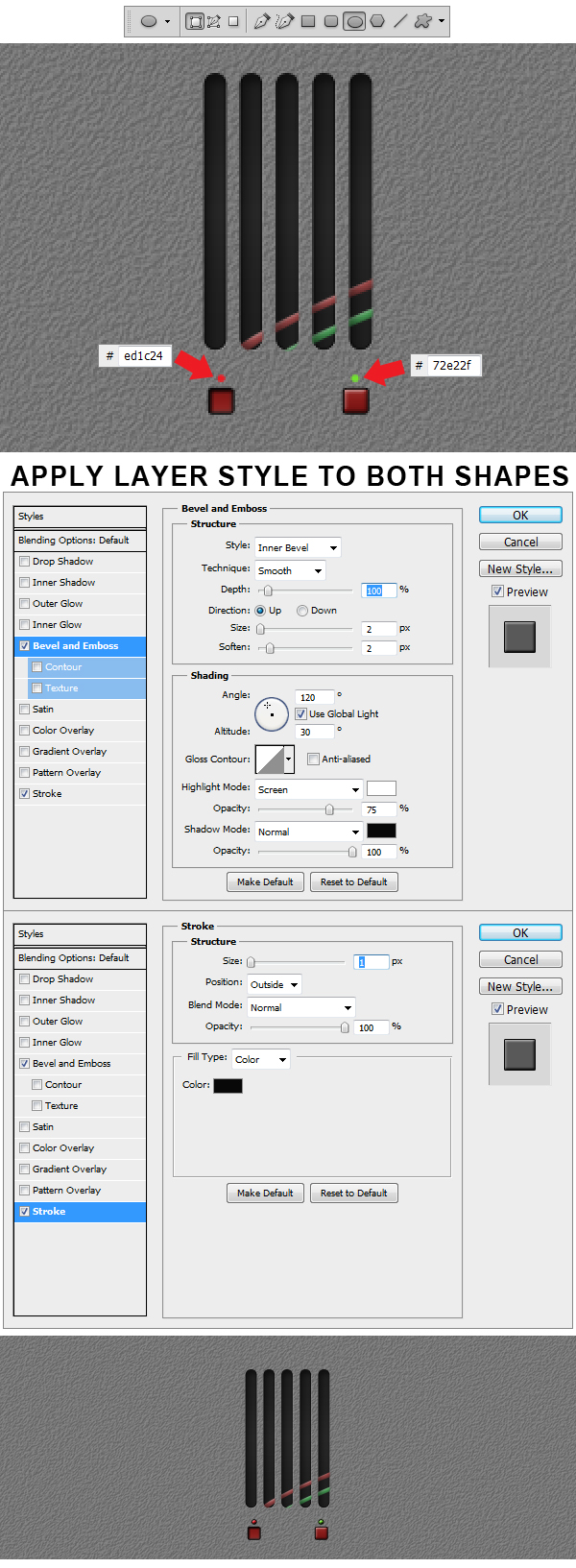Click the style preview thumbnail in Stroke dialog
Image resolution: width=576 pixels, height=1568 pixels.
(519, 1053)
